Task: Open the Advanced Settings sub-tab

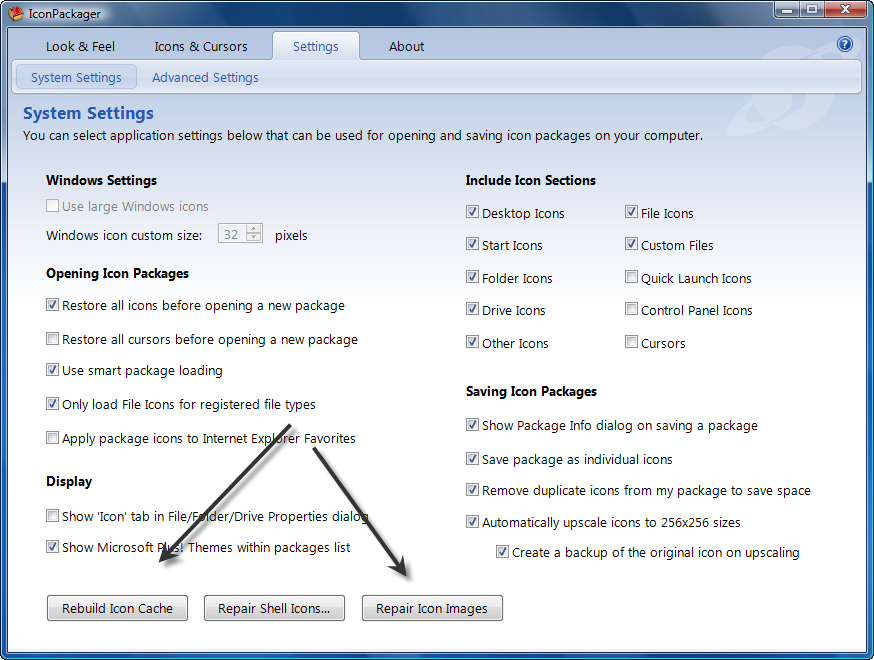Action: coord(205,77)
